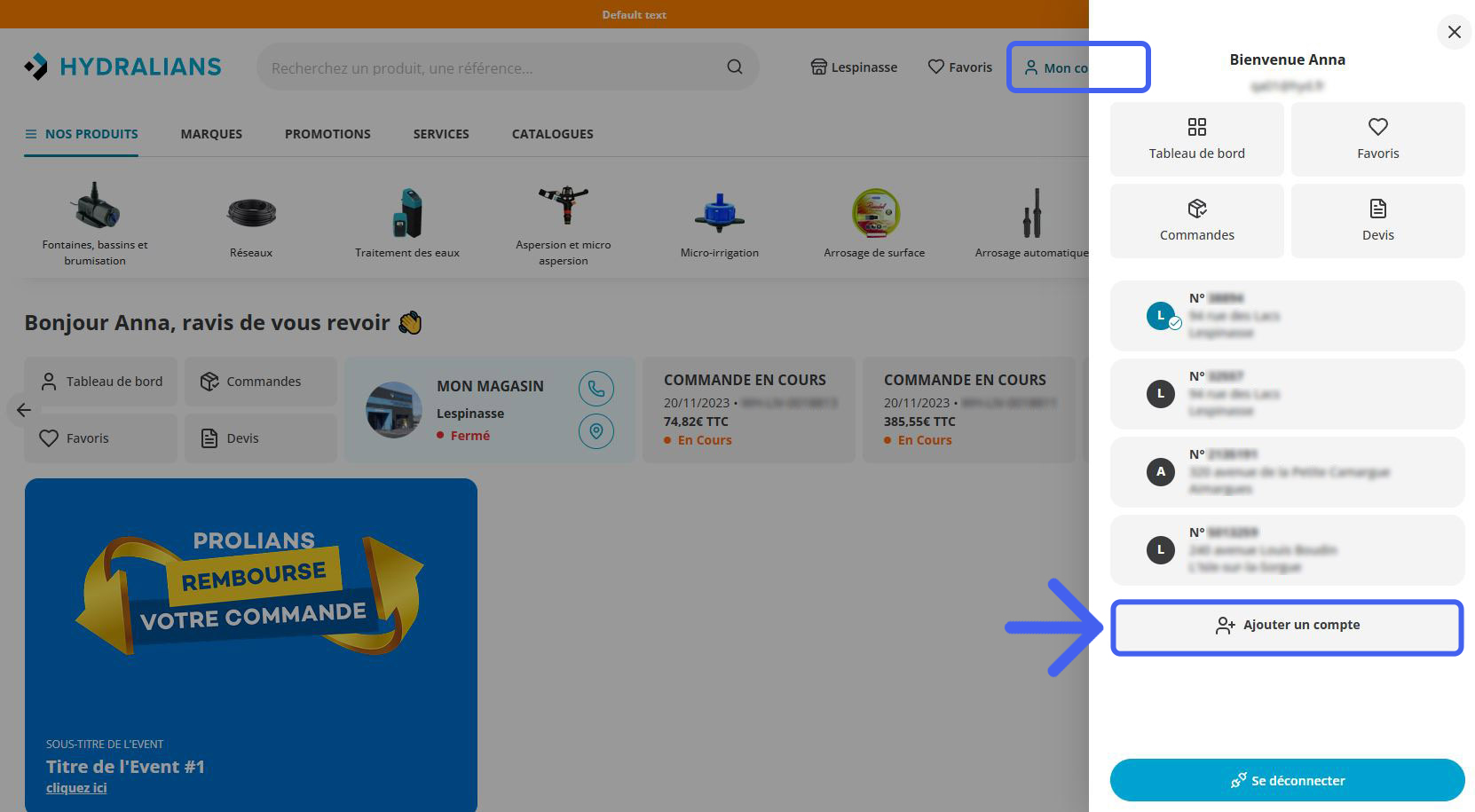Go to the Promotions tab
Screen dimensions: 1475x812
(327, 134)
